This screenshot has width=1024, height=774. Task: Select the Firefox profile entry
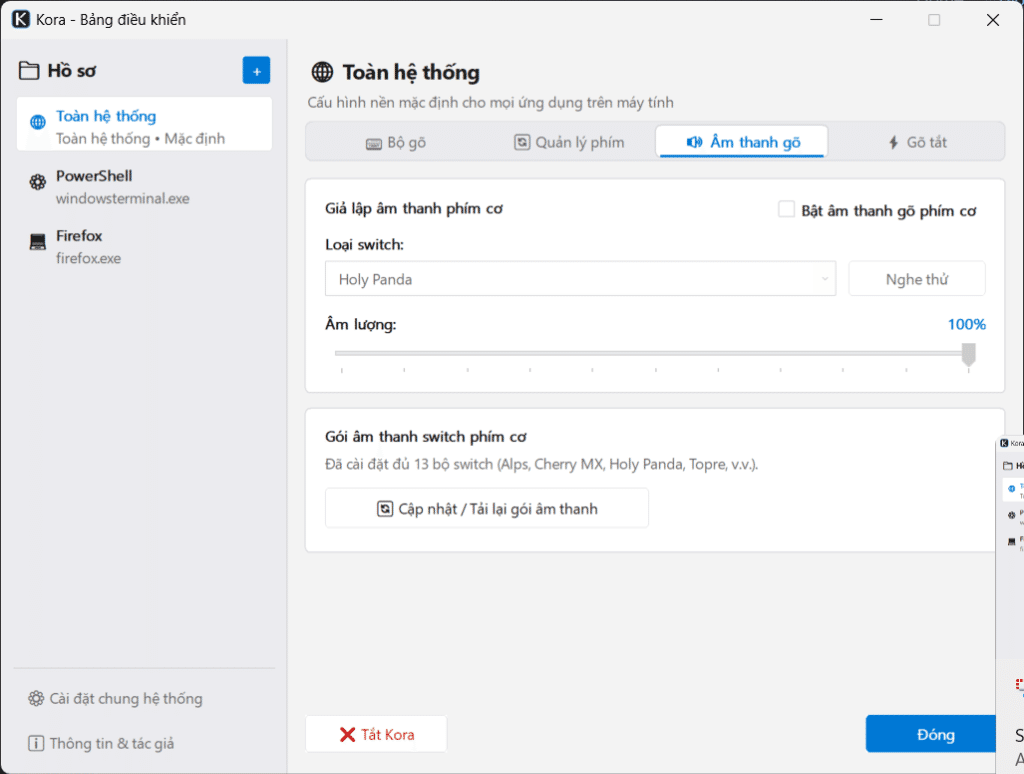[x=144, y=247]
